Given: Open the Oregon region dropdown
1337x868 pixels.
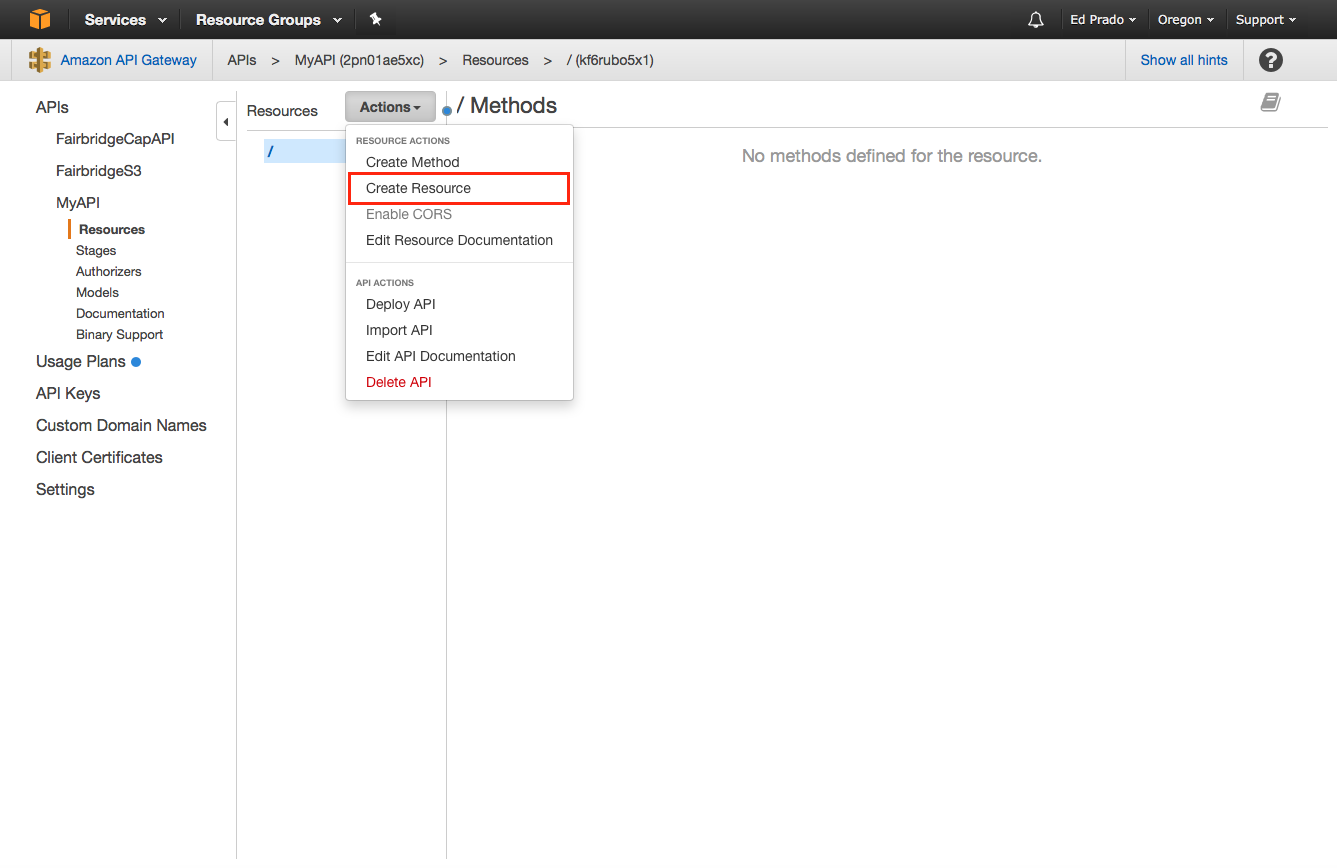Looking at the screenshot, I should (x=1185, y=20).
